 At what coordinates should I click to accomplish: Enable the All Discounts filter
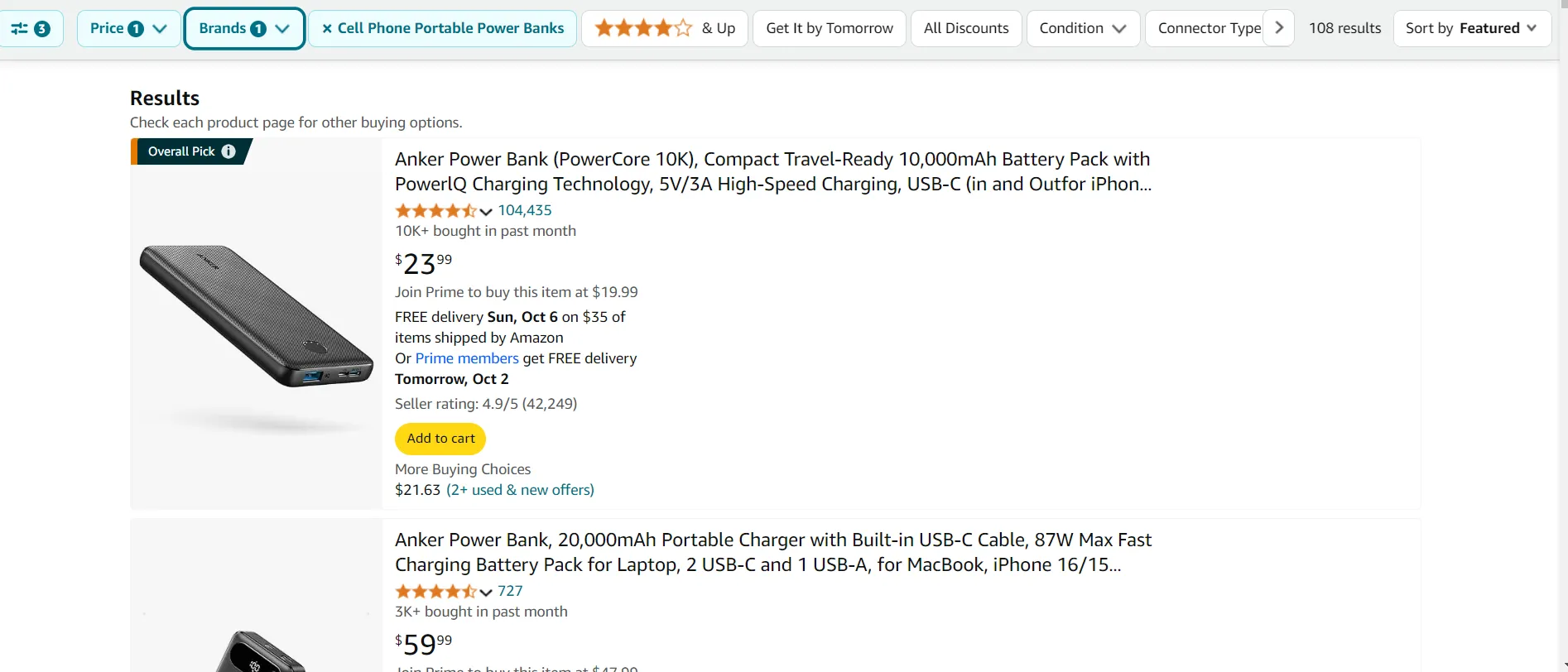[965, 27]
